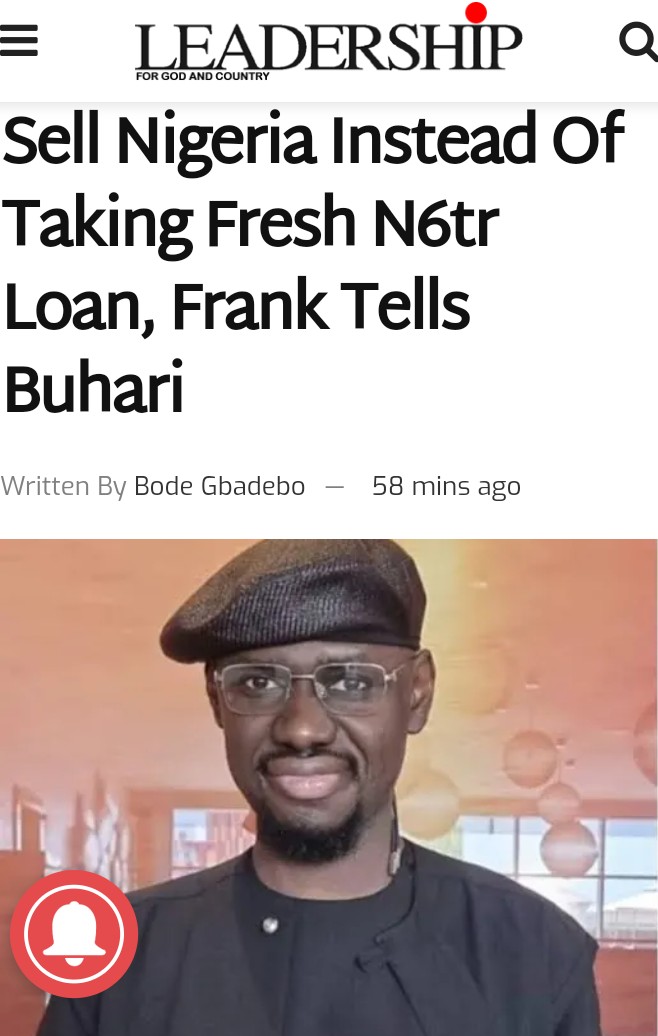658x1036 pixels.
Task: Click the red dot atop the Leadership logo
Action: pos(476,12)
